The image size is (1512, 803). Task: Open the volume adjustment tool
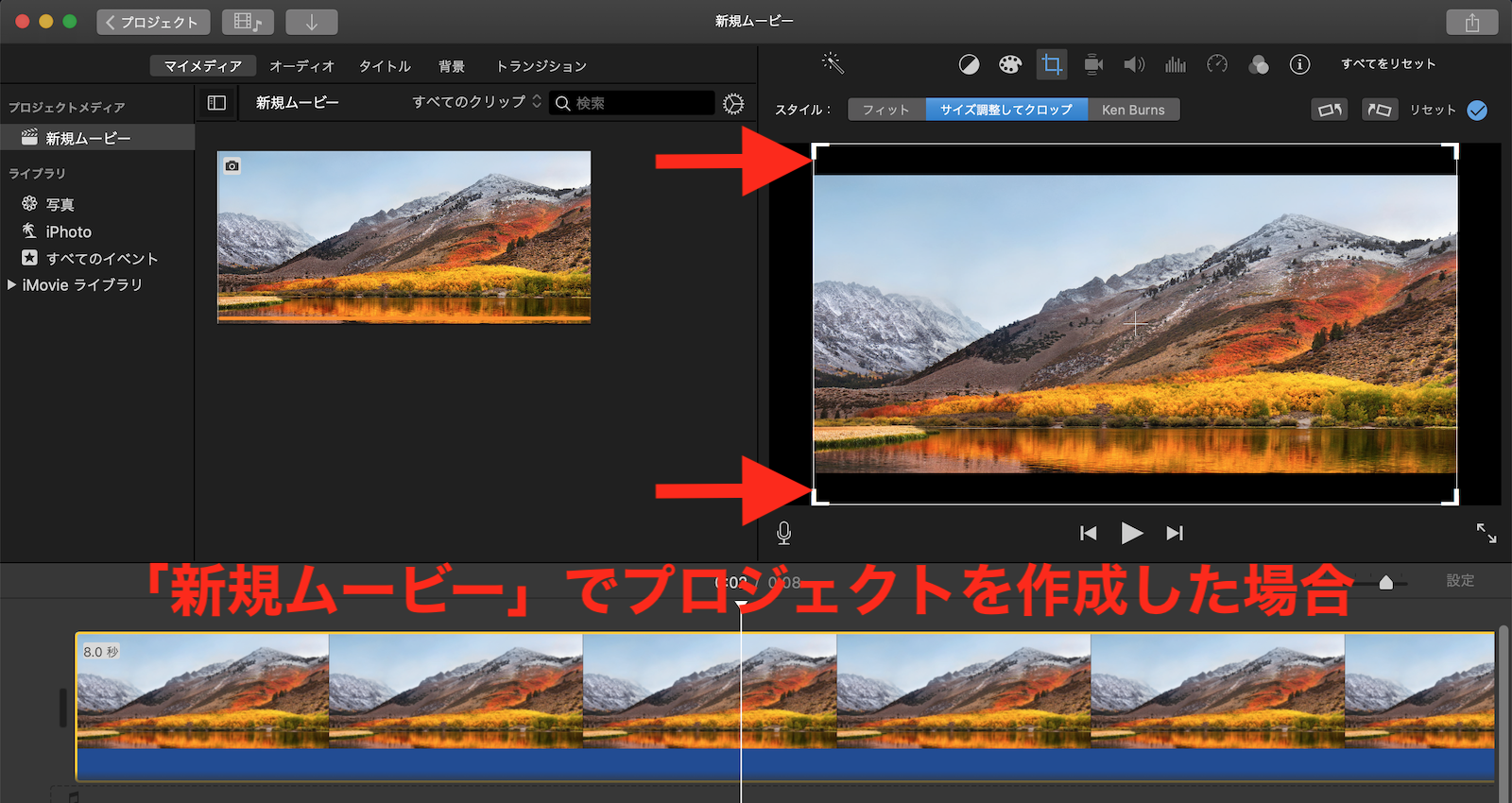click(x=1134, y=64)
